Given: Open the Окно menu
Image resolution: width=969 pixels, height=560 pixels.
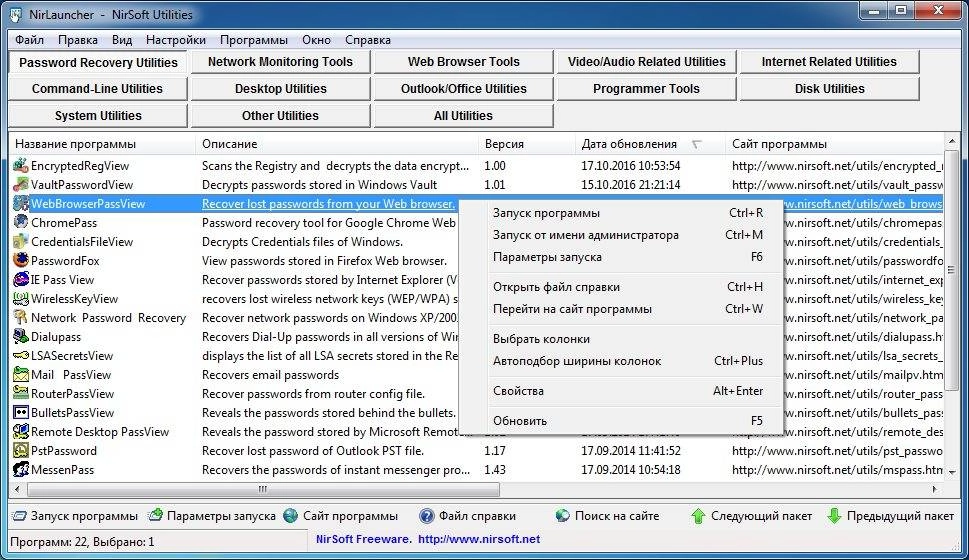Looking at the screenshot, I should coord(316,40).
